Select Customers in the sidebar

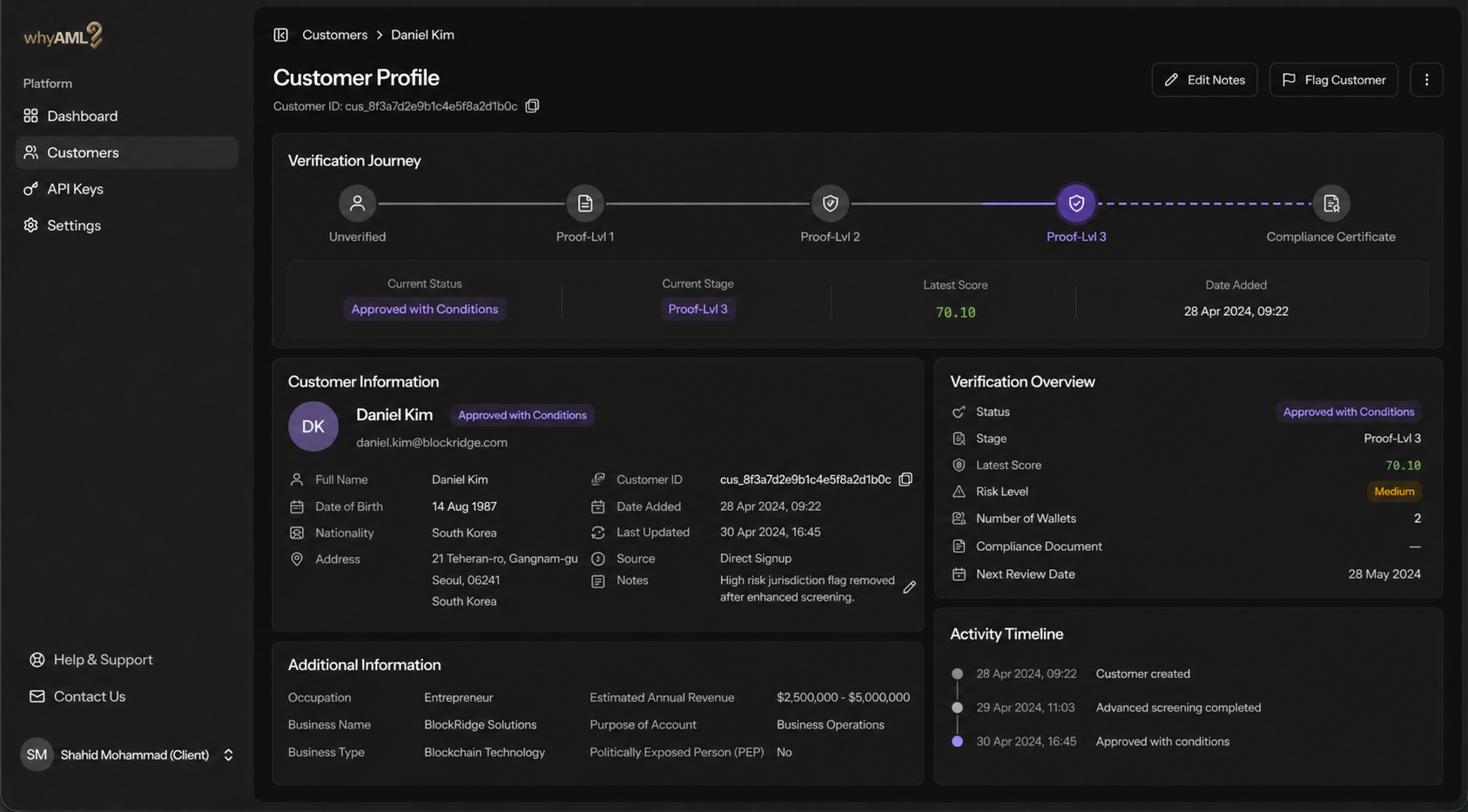point(126,152)
